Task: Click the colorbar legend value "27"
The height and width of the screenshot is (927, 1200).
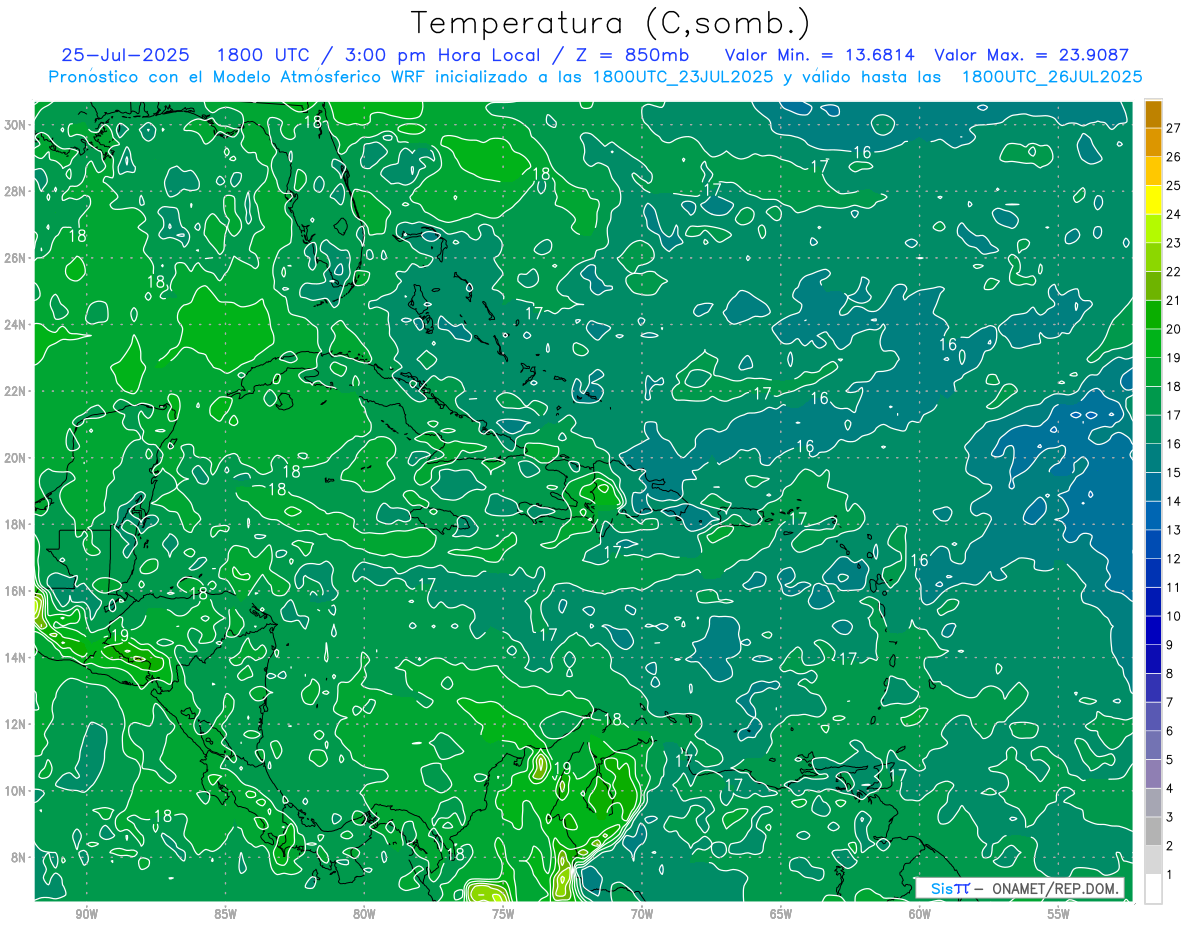Action: pyautogui.click(x=1173, y=128)
